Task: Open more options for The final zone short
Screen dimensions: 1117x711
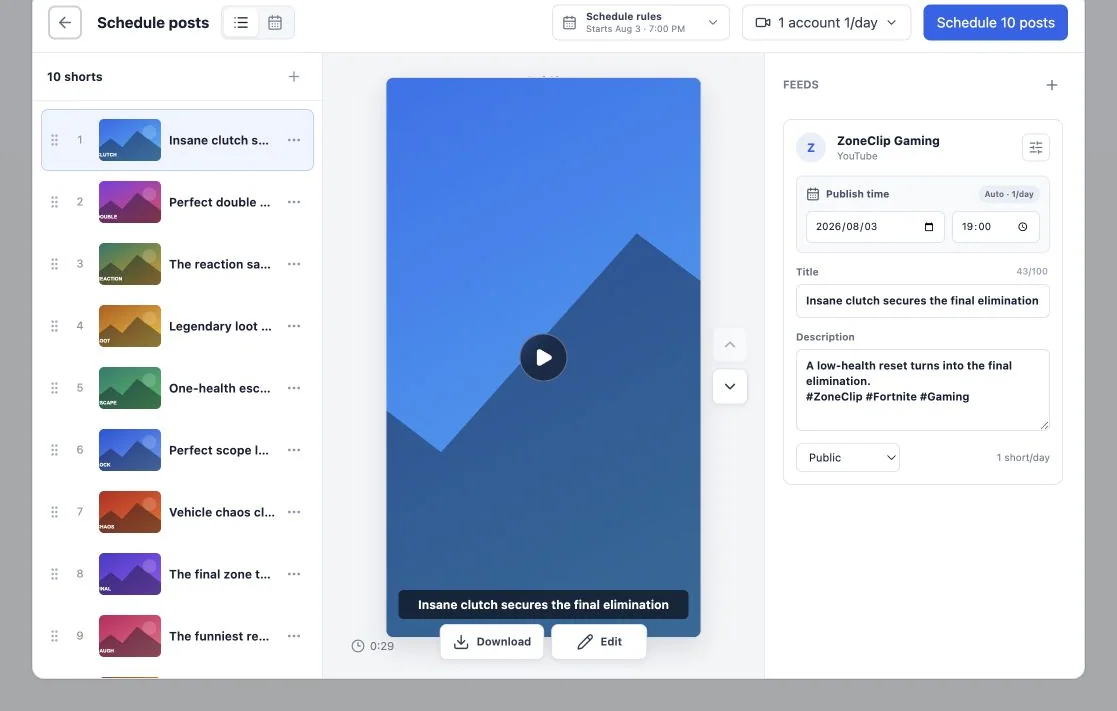Action: coord(293,574)
